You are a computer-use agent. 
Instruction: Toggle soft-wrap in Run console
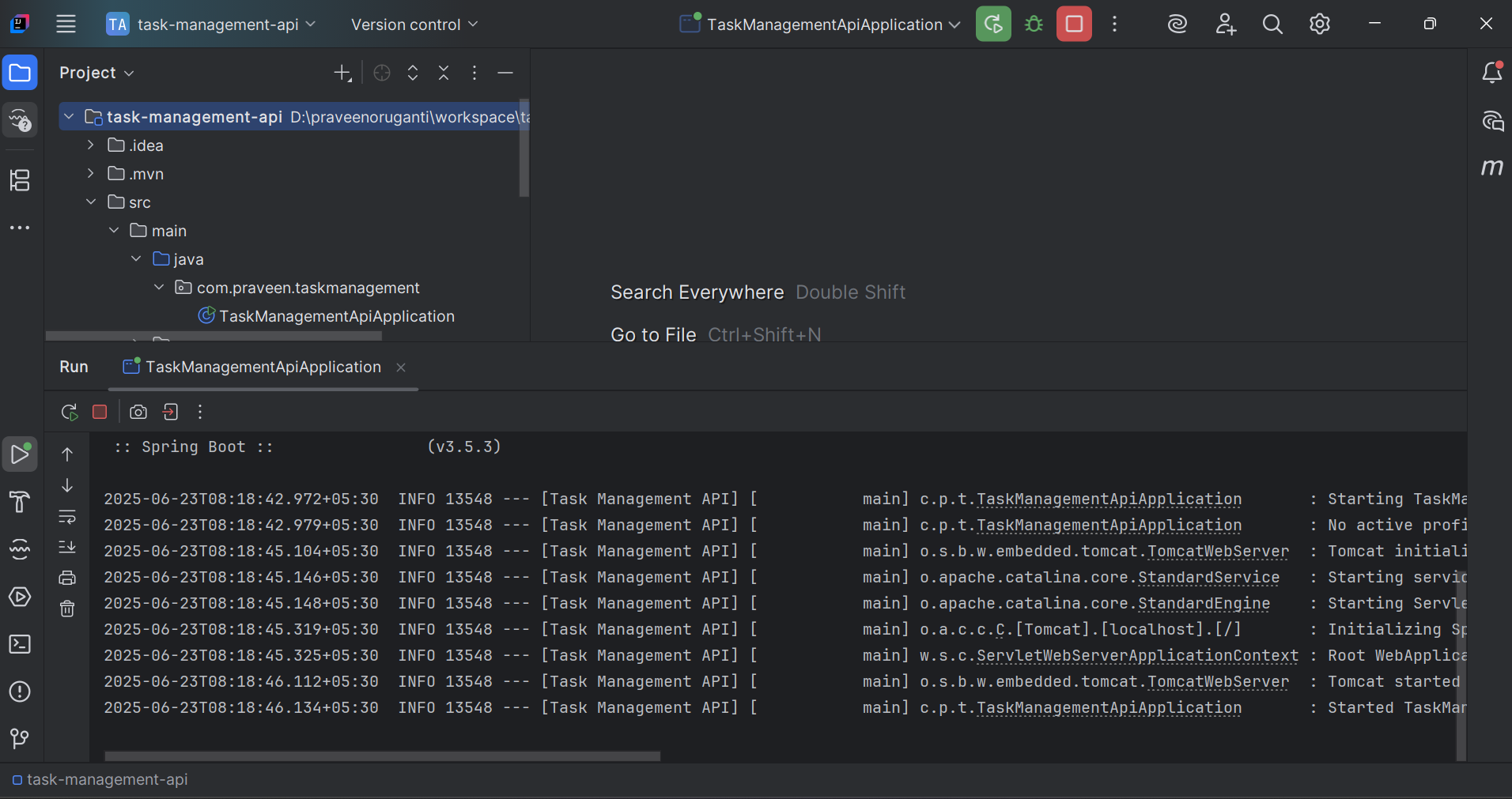pos(67,516)
